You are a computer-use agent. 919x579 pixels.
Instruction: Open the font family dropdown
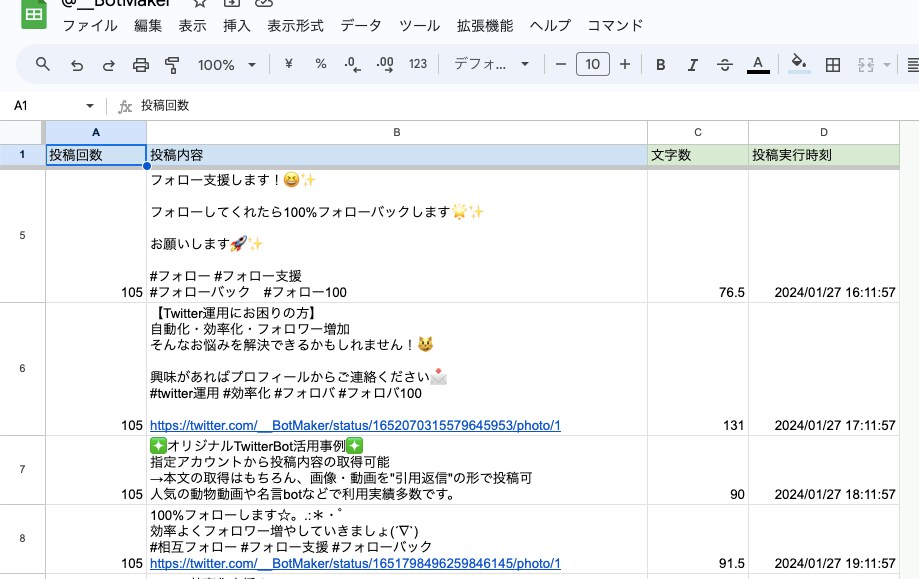[x=491, y=64]
